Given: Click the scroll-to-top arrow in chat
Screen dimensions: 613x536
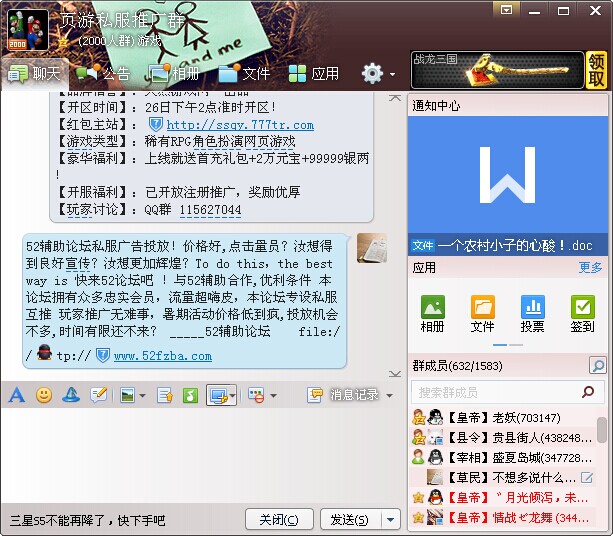Looking at the screenshot, I should pyautogui.click(x=395, y=98).
